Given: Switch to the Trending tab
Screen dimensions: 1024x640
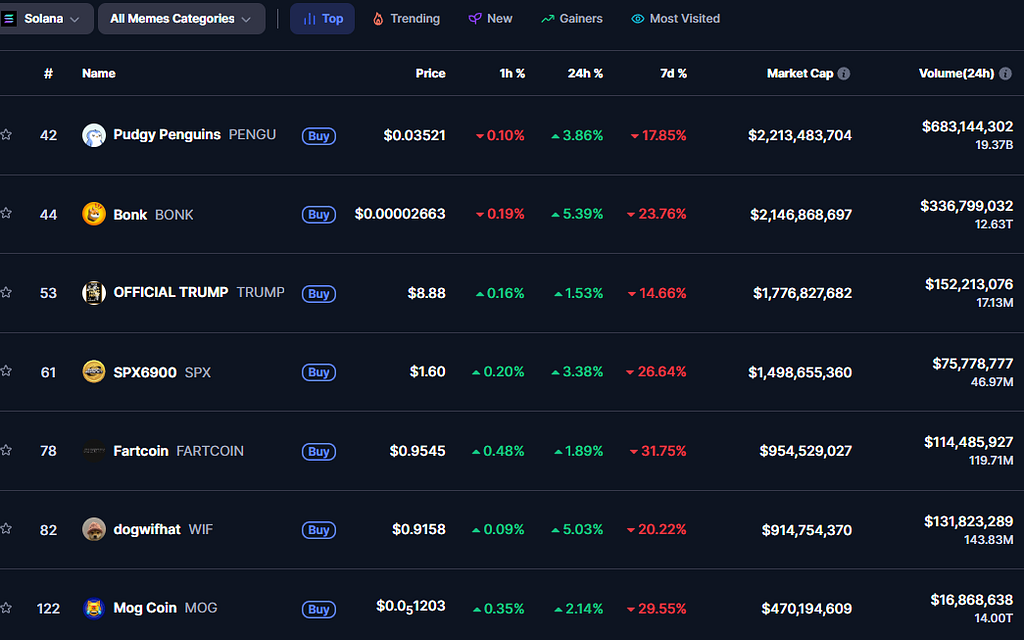Looking at the screenshot, I should pyautogui.click(x=406, y=18).
